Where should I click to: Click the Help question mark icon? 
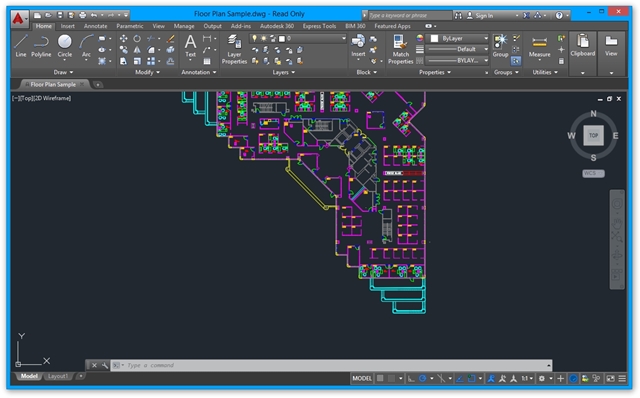coord(559,15)
